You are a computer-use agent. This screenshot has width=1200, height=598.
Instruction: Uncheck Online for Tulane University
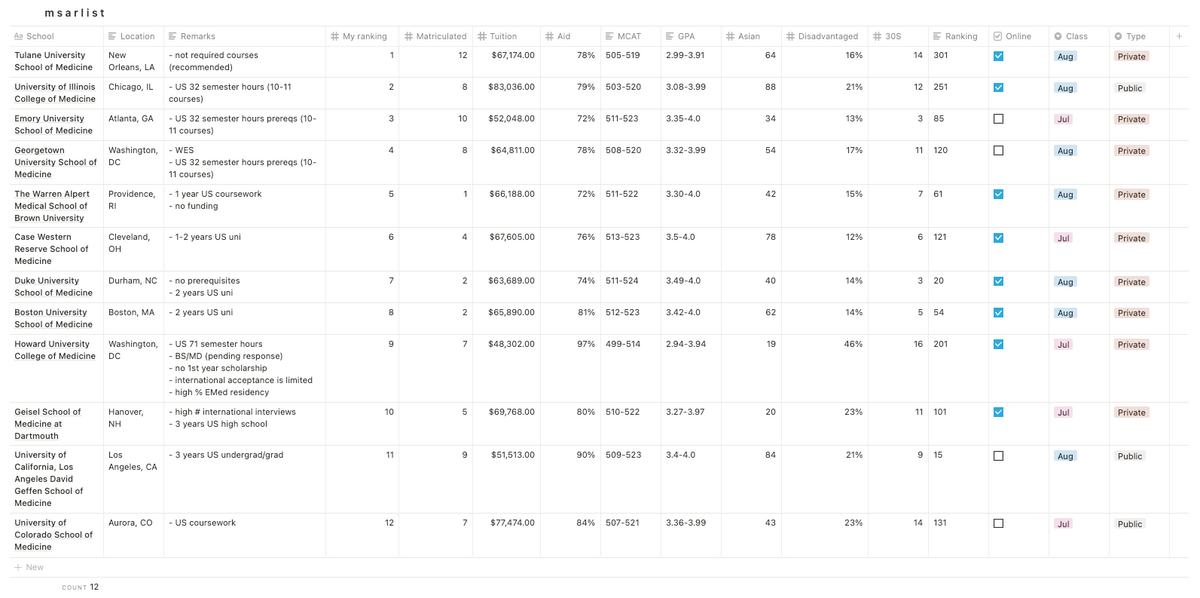tap(998, 56)
